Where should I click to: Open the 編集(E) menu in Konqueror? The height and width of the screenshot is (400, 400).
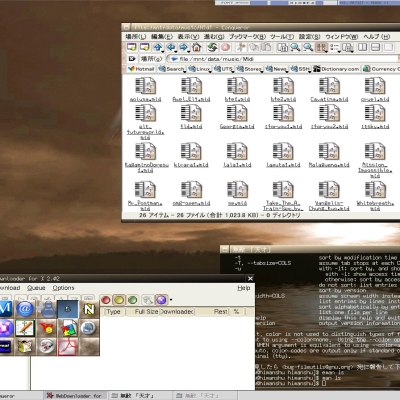(162, 36)
